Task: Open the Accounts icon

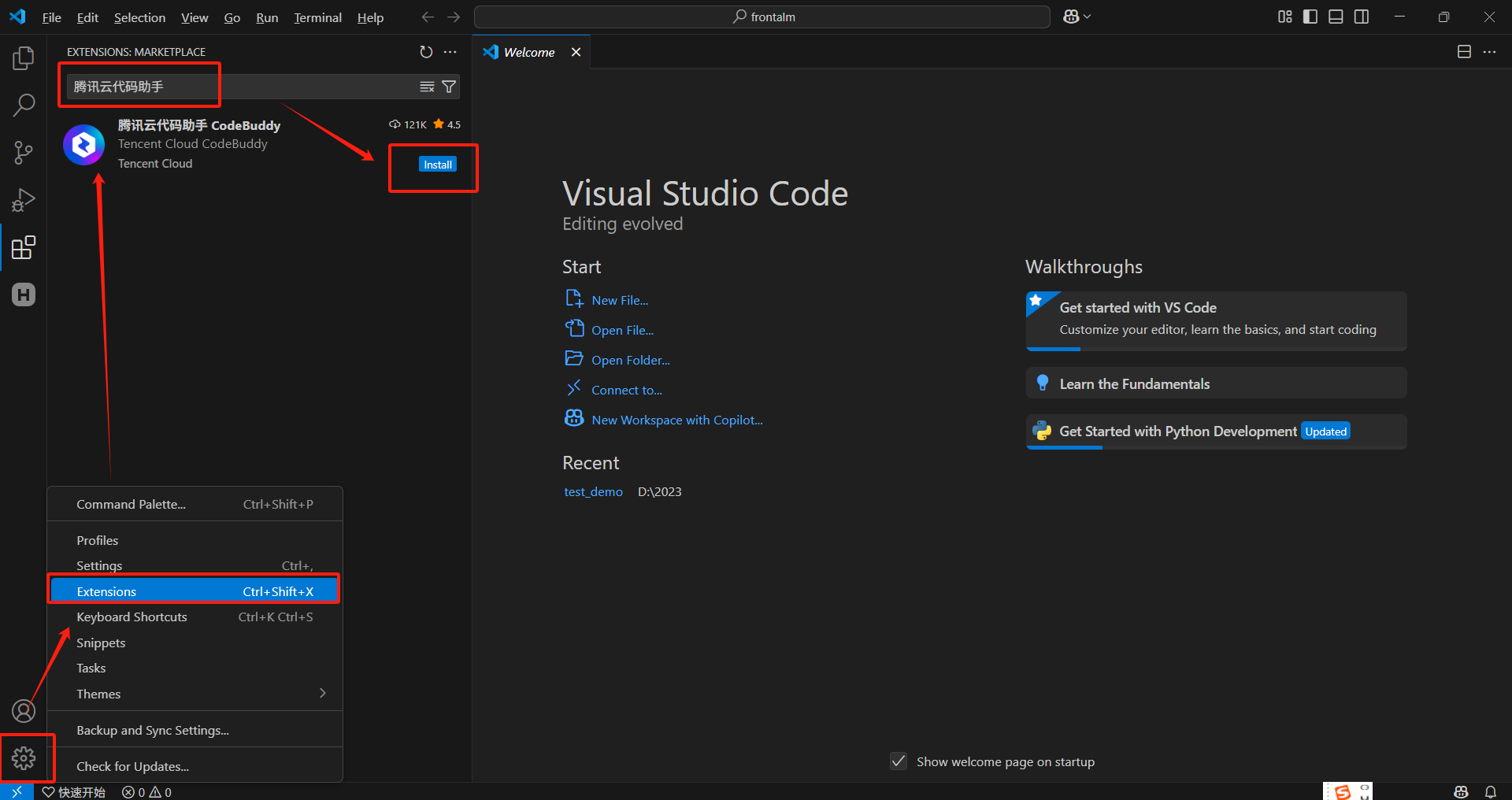Action: pos(24,711)
